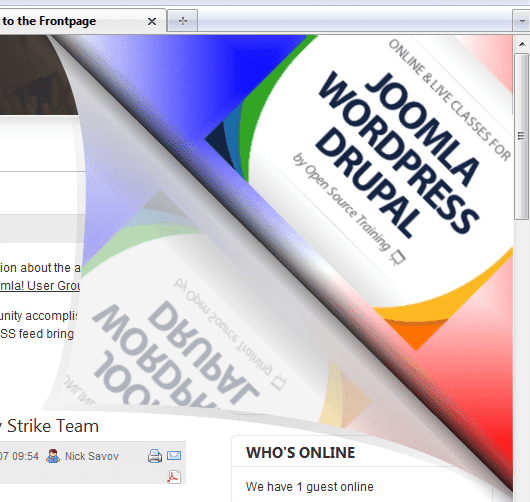The image size is (530, 502).
Task: Click the vertical scrollbar thumb
Action: click(x=522, y=136)
